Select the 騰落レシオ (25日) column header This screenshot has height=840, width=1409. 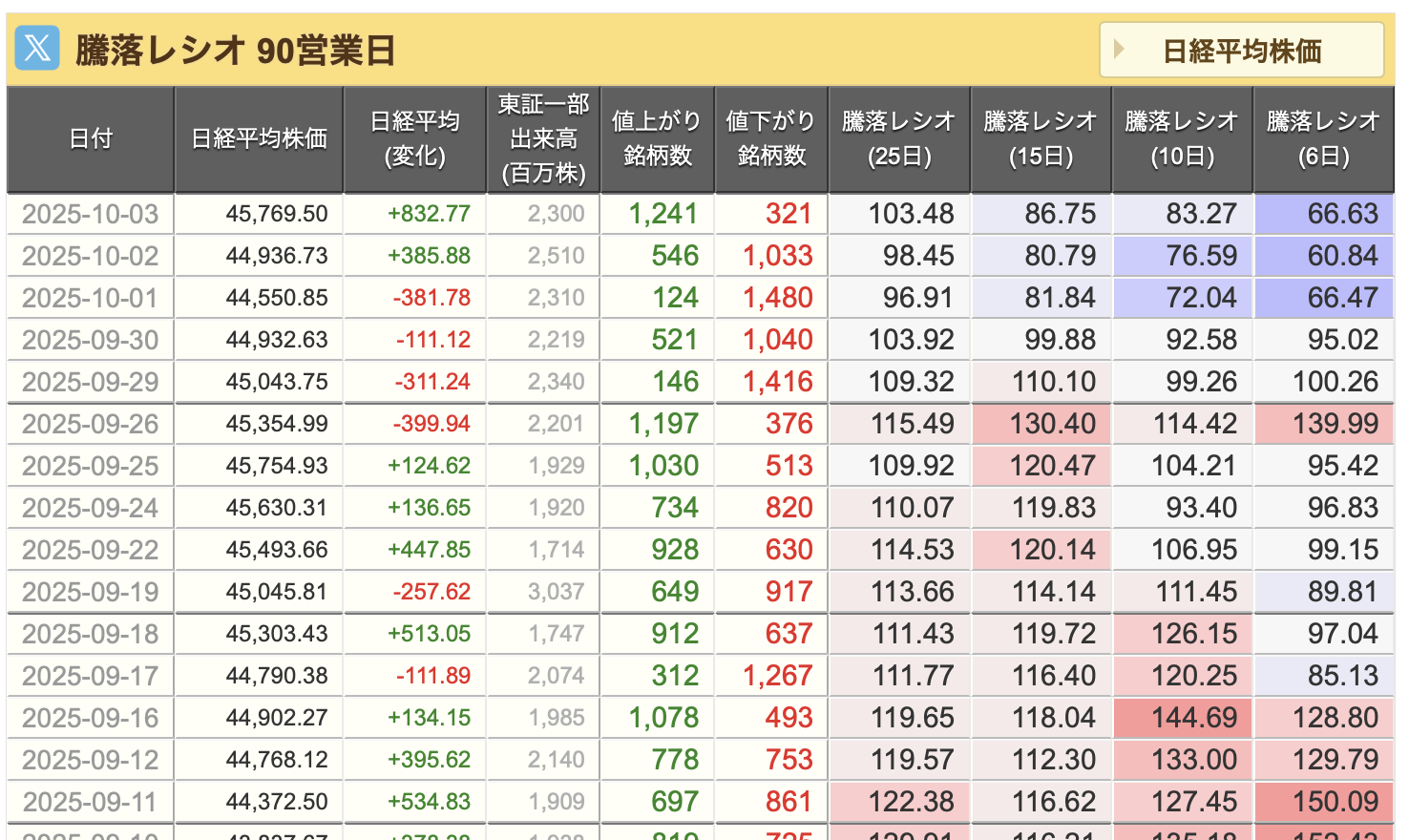coord(899,139)
